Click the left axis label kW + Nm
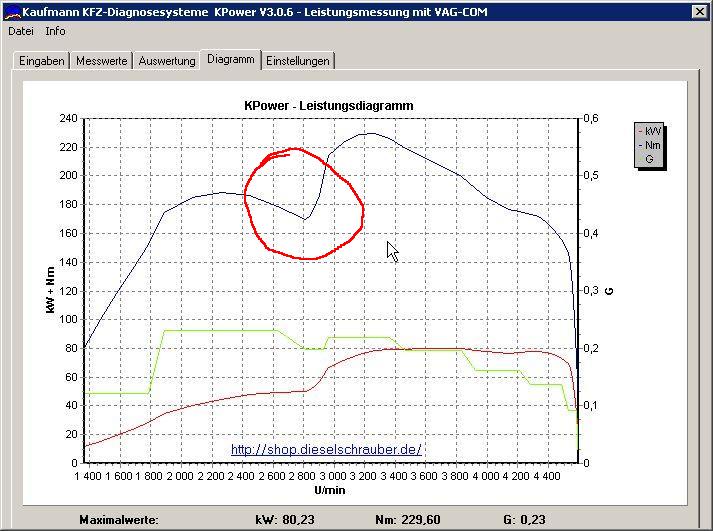The width and height of the screenshot is (713, 531). [x=49, y=290]
